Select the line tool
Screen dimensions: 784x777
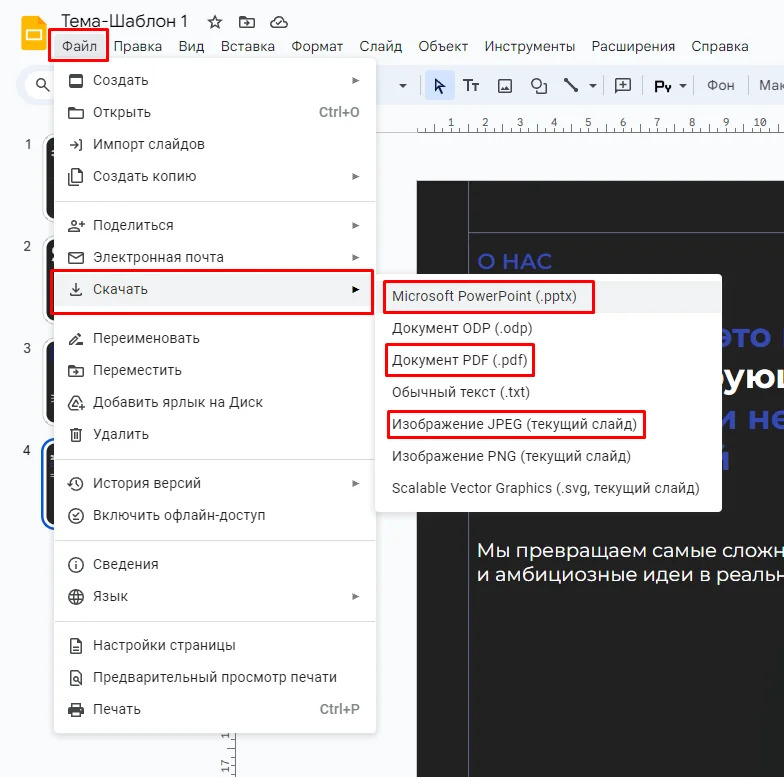point(571,85)
